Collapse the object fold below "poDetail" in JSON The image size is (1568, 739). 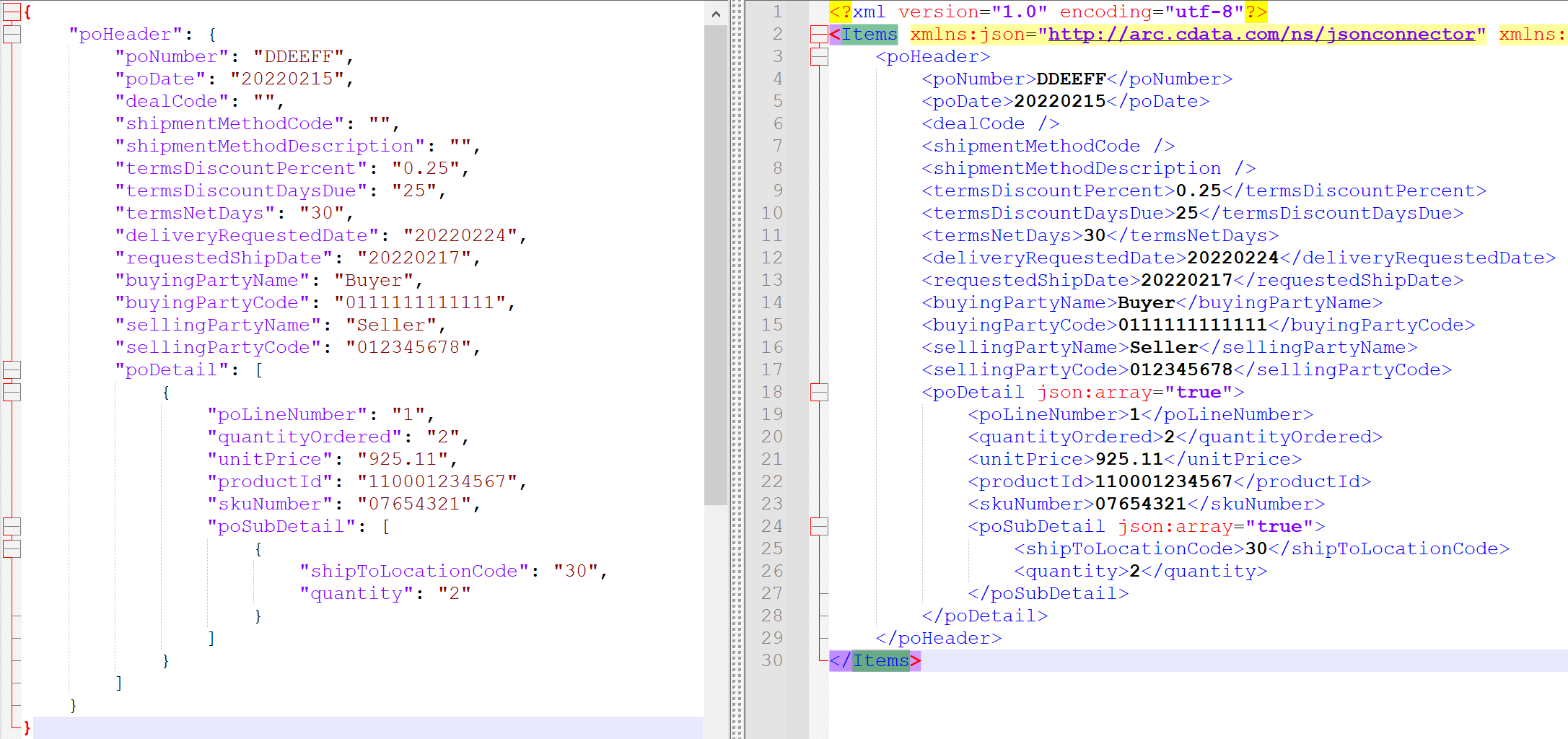[12, 393]
